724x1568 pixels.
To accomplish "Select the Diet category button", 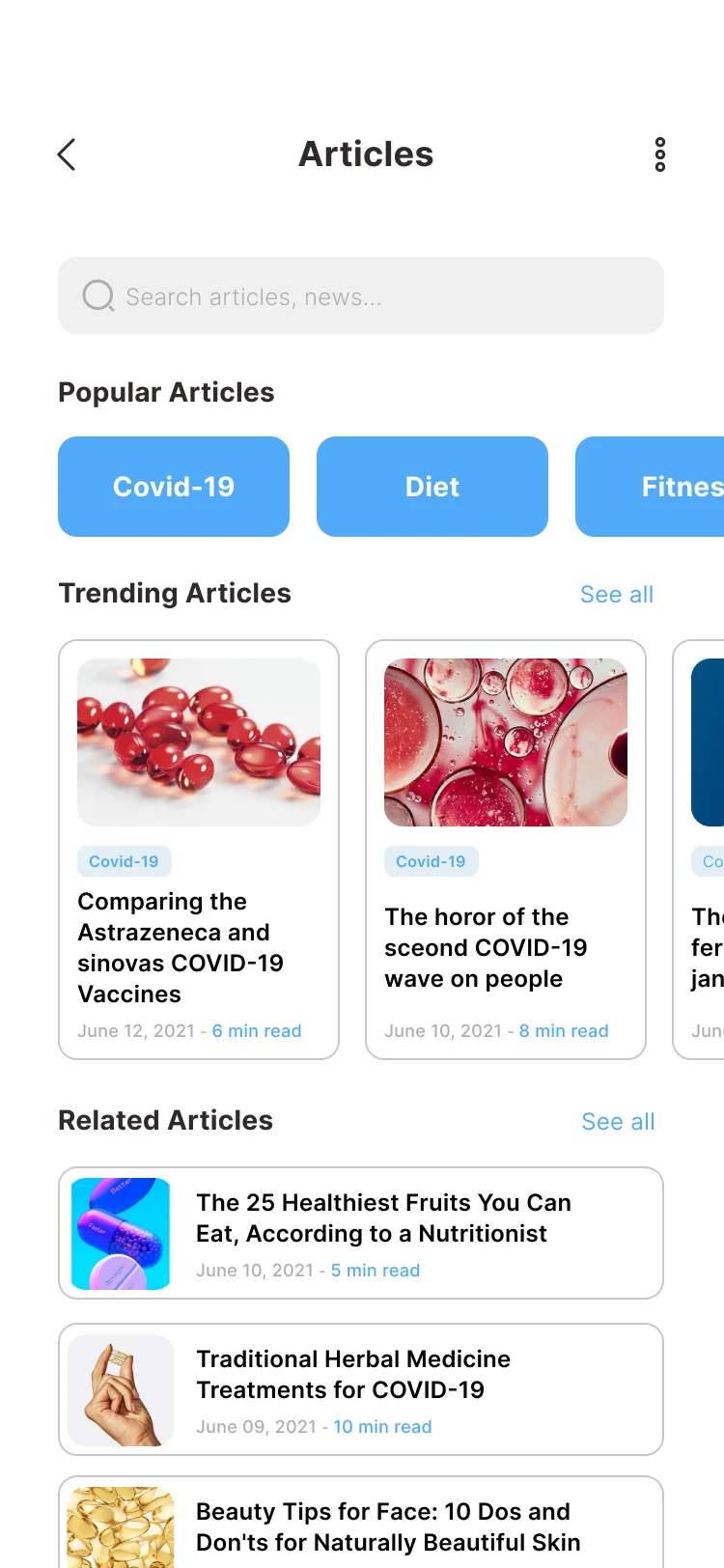I will (x=432, y=487).
